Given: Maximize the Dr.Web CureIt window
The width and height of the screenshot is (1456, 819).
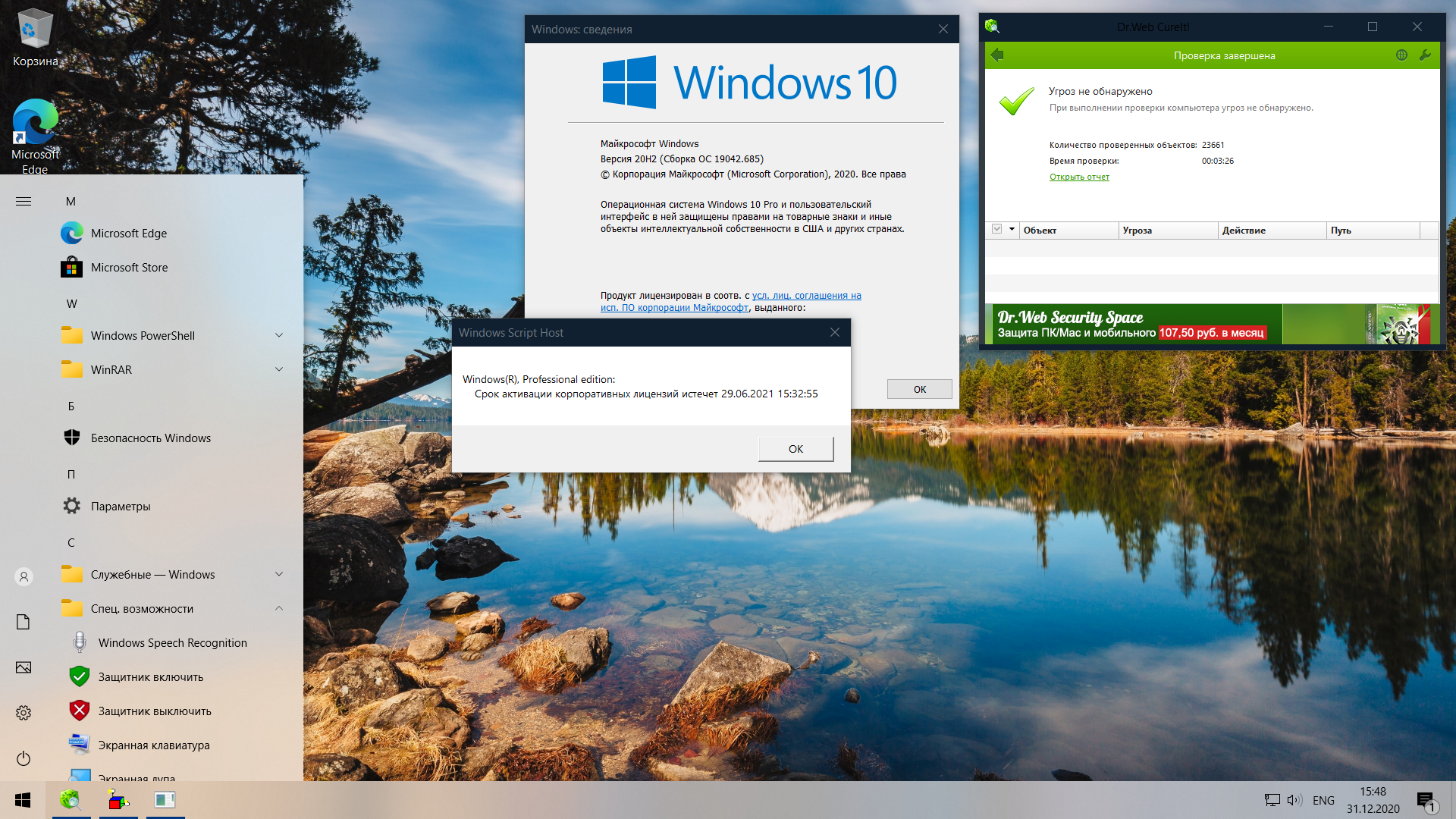Looking at the screenshot, I should (x=1372, y=27).
